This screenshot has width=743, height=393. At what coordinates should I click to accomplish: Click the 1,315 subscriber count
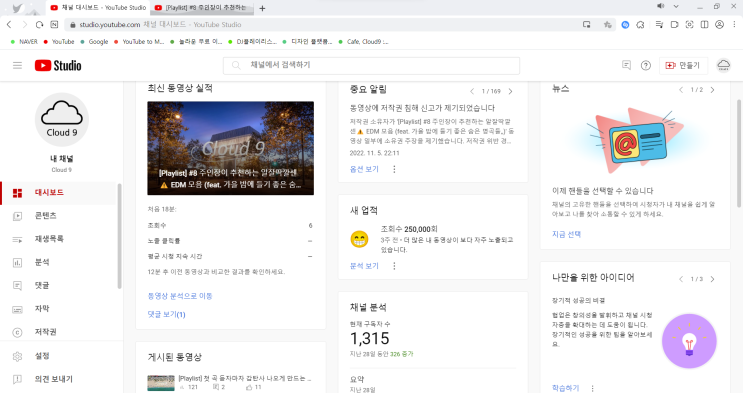click(x=370, y=338)
